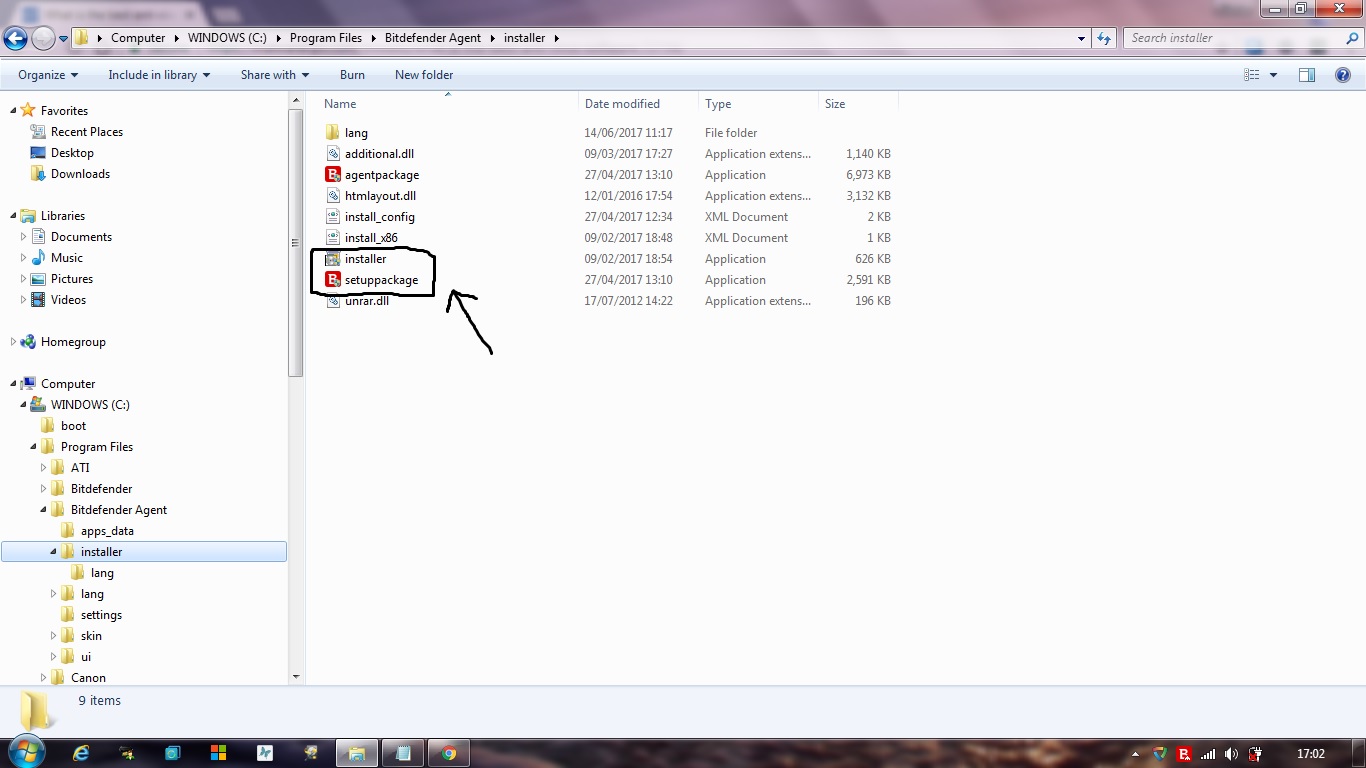Click the network signal tray icon
The width and height of the screenshot is (1366, 768).
point(1208,754)
